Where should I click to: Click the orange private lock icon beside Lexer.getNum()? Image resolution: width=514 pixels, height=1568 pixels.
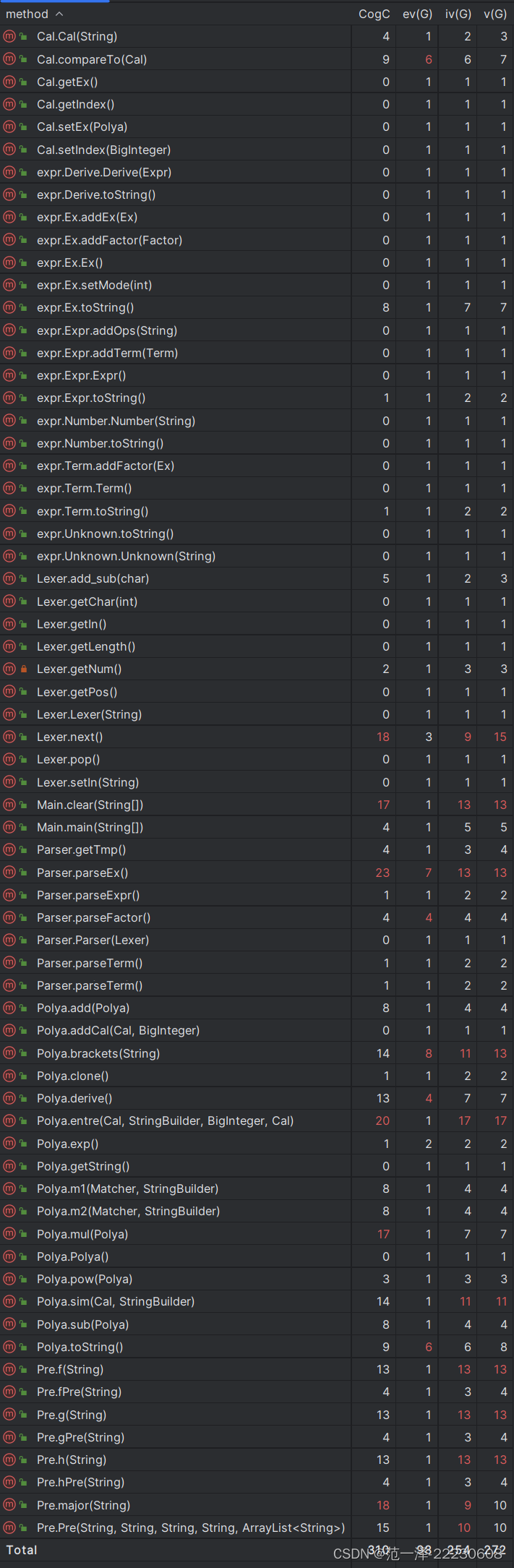pos(24,669)
